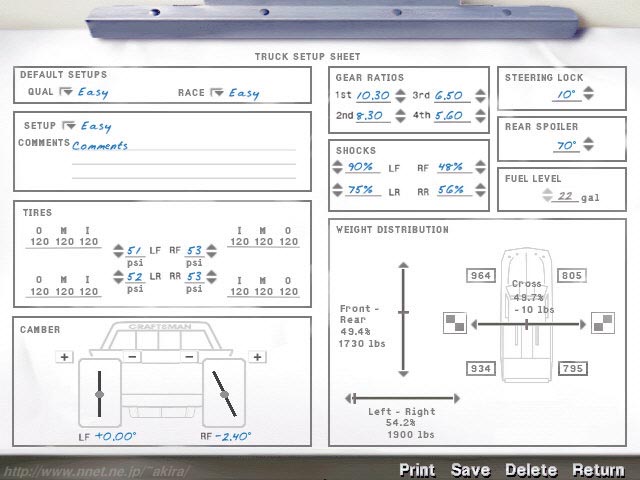640x480 pixels.
Task: Click the left front camber plus button
Action: 65,357
